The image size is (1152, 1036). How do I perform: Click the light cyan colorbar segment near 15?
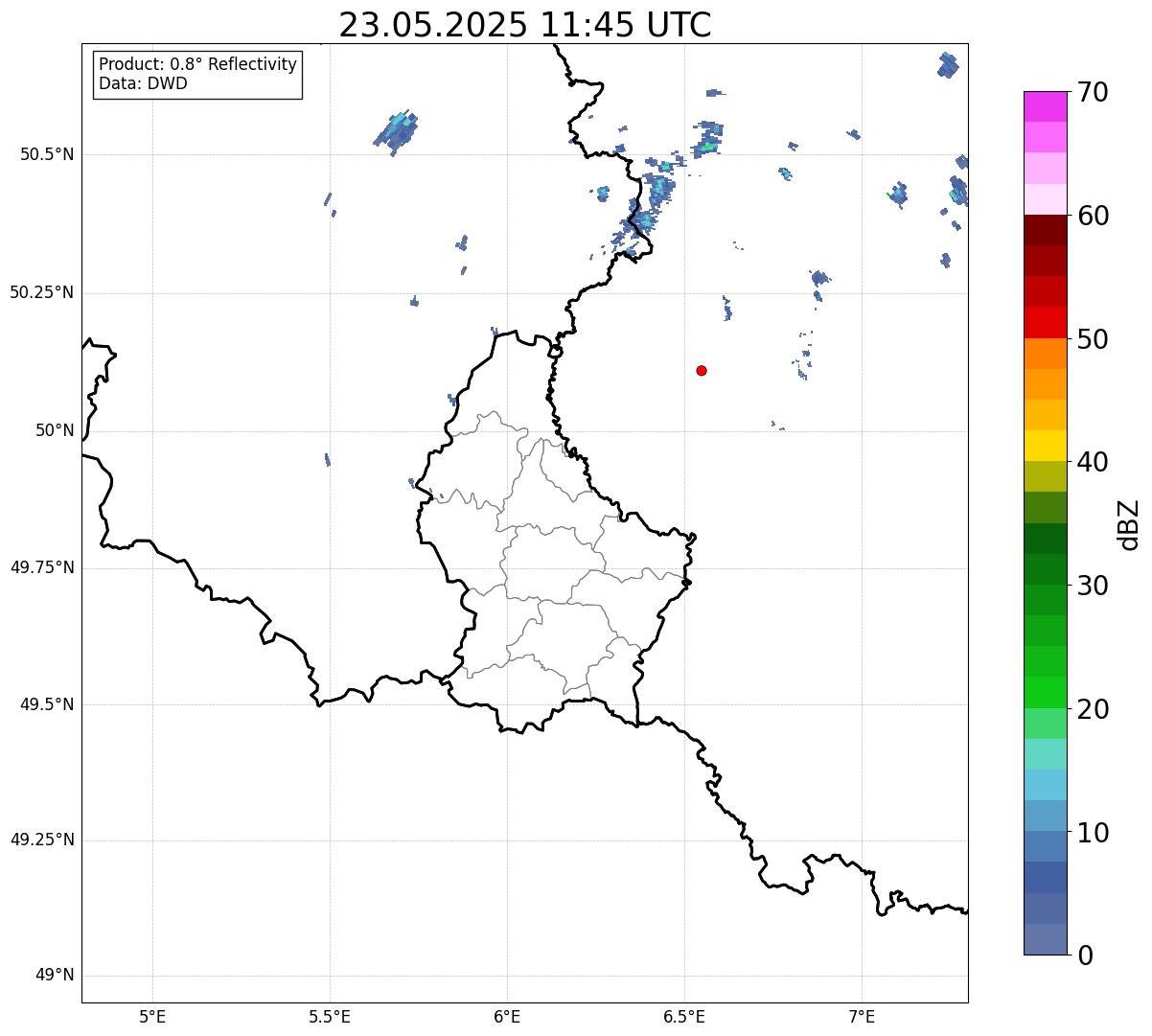tap(1045, 754)
